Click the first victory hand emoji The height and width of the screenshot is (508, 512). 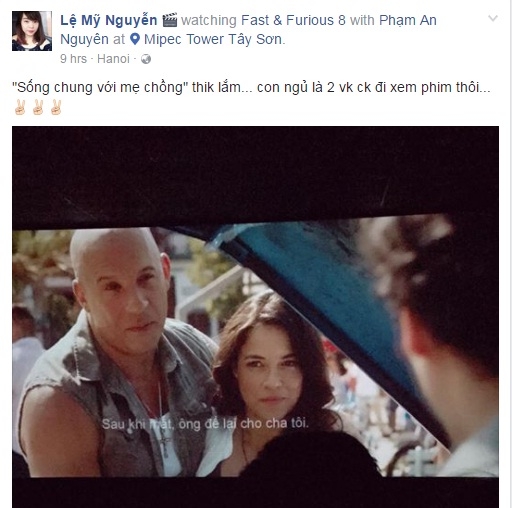pos(20,107)
